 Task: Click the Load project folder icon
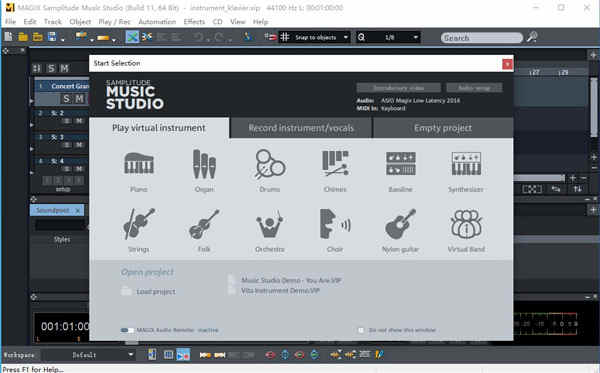point(126,291)
